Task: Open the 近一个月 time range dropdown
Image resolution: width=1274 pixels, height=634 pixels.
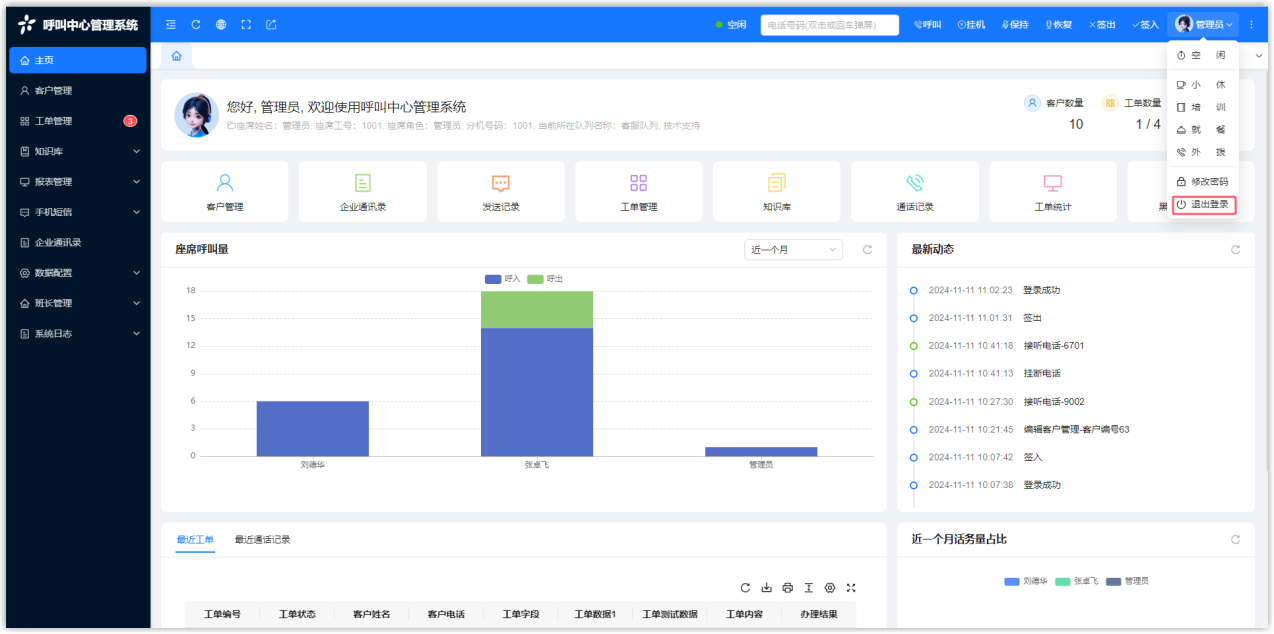Action: click(793, 250)
